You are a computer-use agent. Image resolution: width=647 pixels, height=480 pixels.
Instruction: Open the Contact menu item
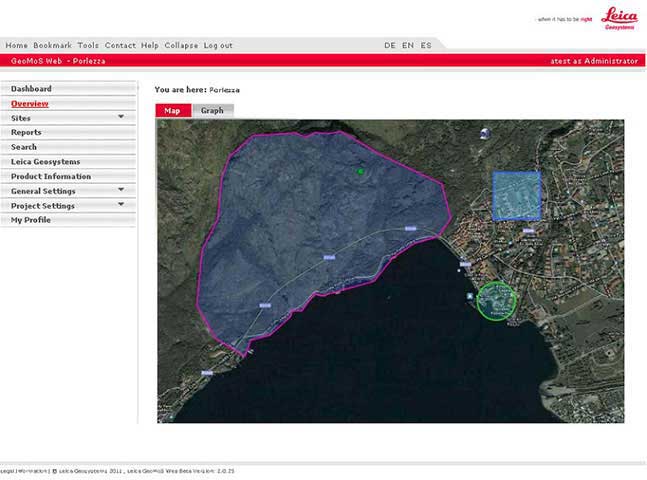click(120, 45)
